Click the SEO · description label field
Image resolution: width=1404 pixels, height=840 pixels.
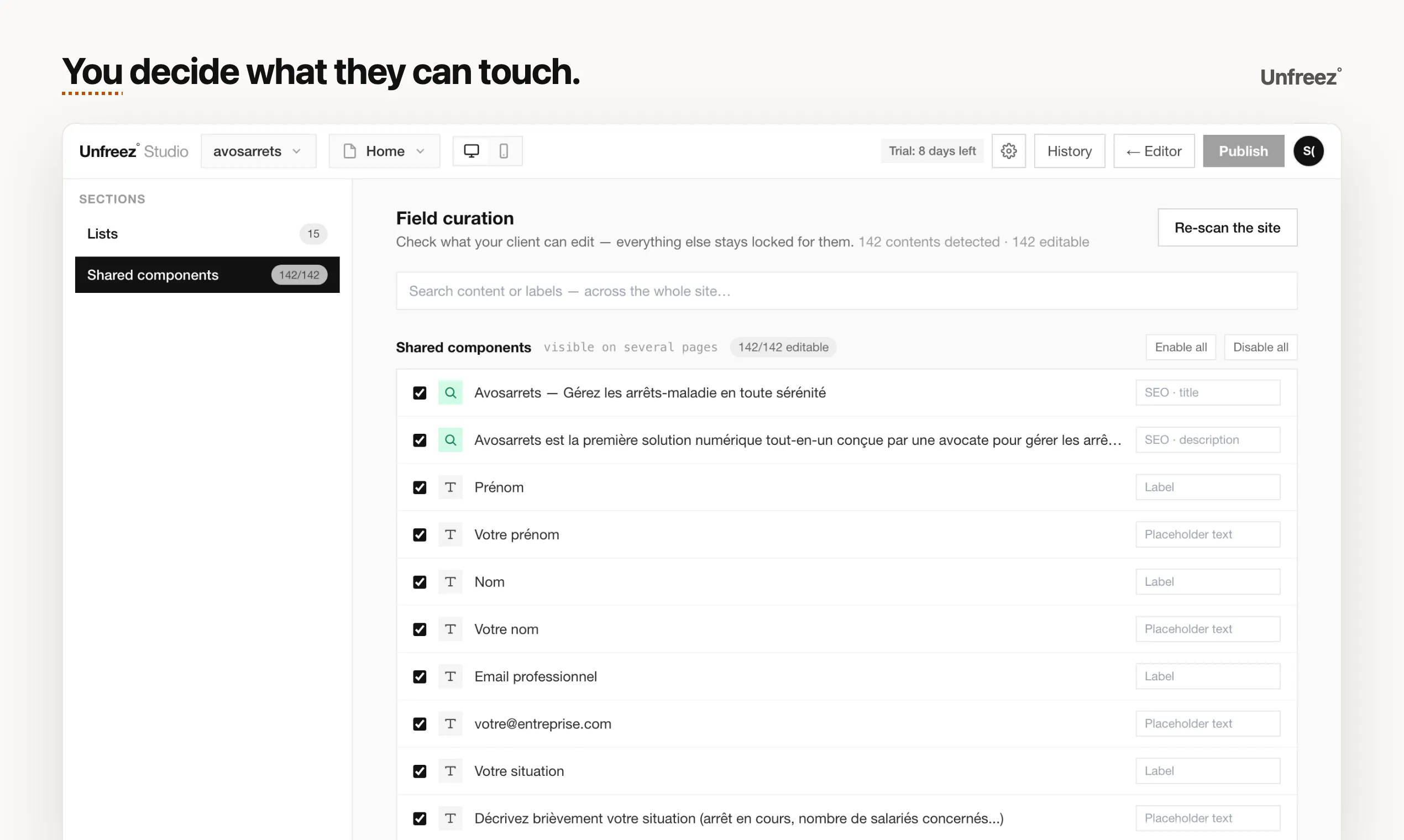pos(1208,440)
